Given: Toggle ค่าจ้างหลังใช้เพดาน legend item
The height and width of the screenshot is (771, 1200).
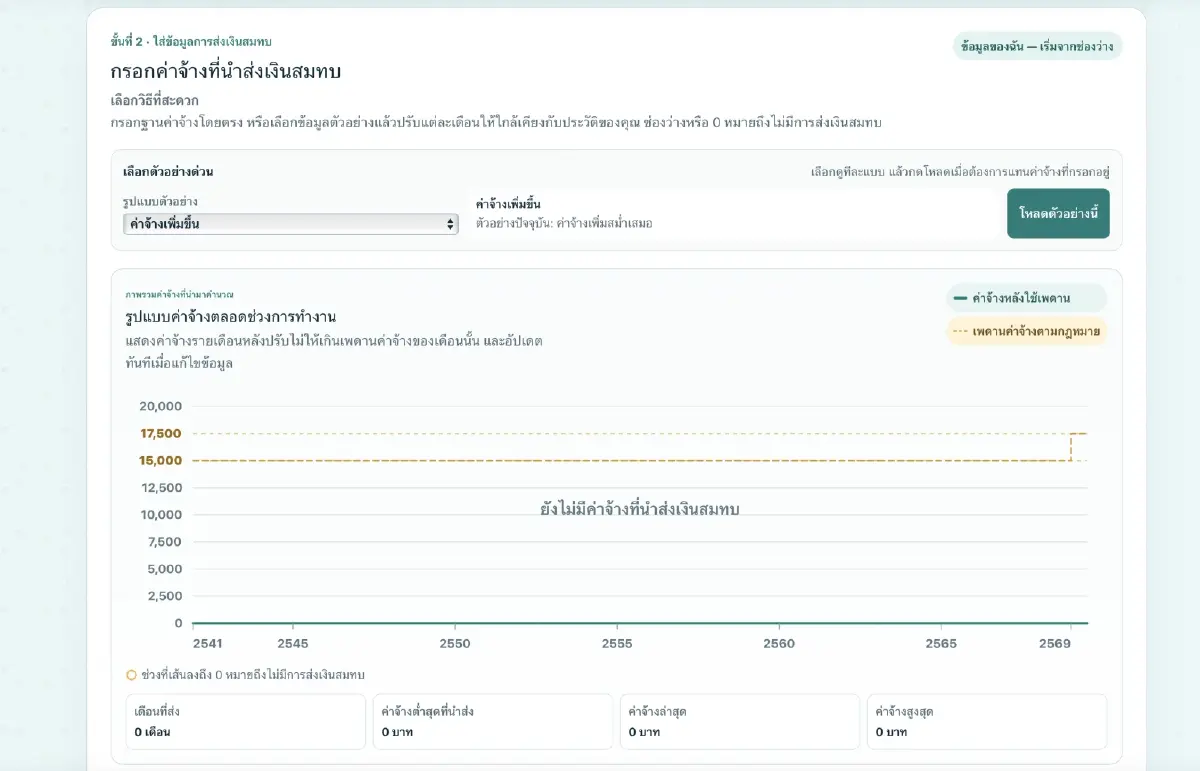Looking at the screenshot, I should 1027,298.
